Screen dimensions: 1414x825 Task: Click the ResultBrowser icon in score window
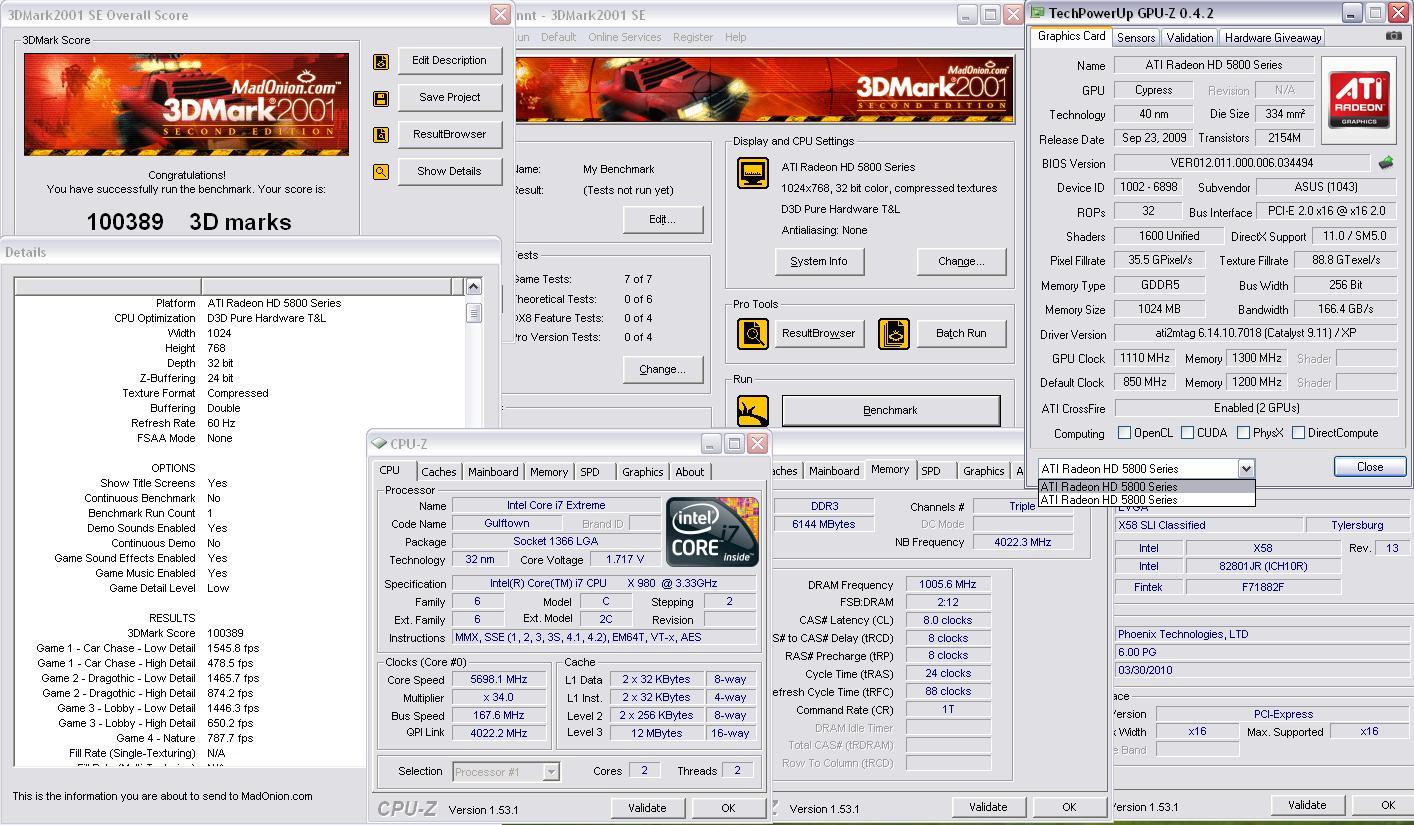point(380,134)
